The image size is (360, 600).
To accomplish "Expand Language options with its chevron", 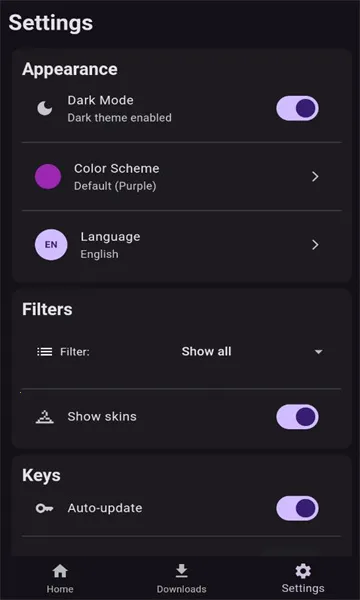I will 315,245.
